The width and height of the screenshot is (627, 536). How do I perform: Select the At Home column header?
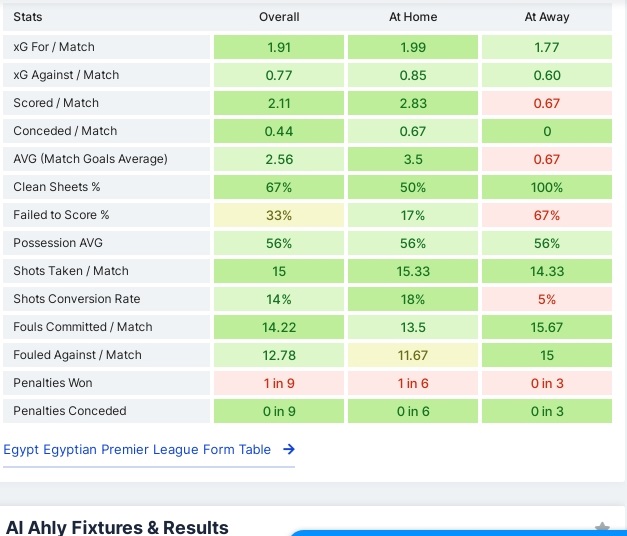click(x=413, y=17)
